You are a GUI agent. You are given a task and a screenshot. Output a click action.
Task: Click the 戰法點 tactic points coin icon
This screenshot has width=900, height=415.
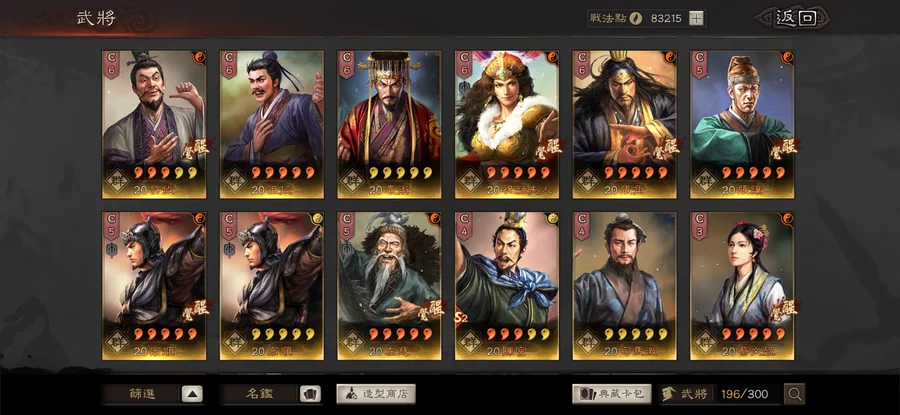635,18
